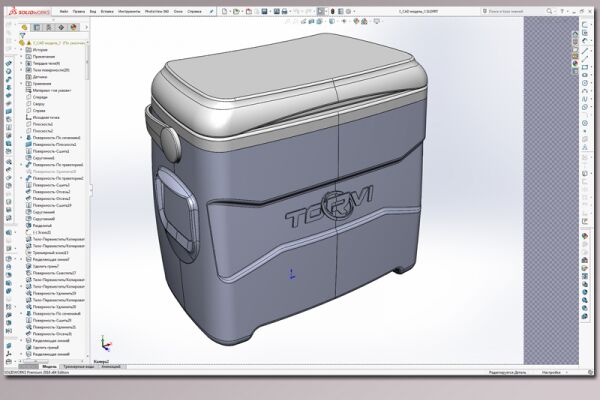Switch to the PropertyManager tab
Image resolution: width=600 pixels, height=400 pixels.
pyautogui.click(x=37, y=27)
